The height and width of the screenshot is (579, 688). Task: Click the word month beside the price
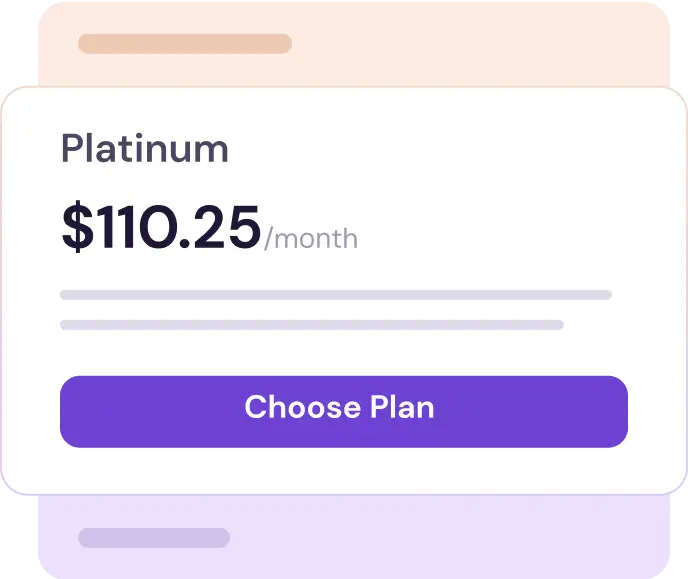click(315, 239)
